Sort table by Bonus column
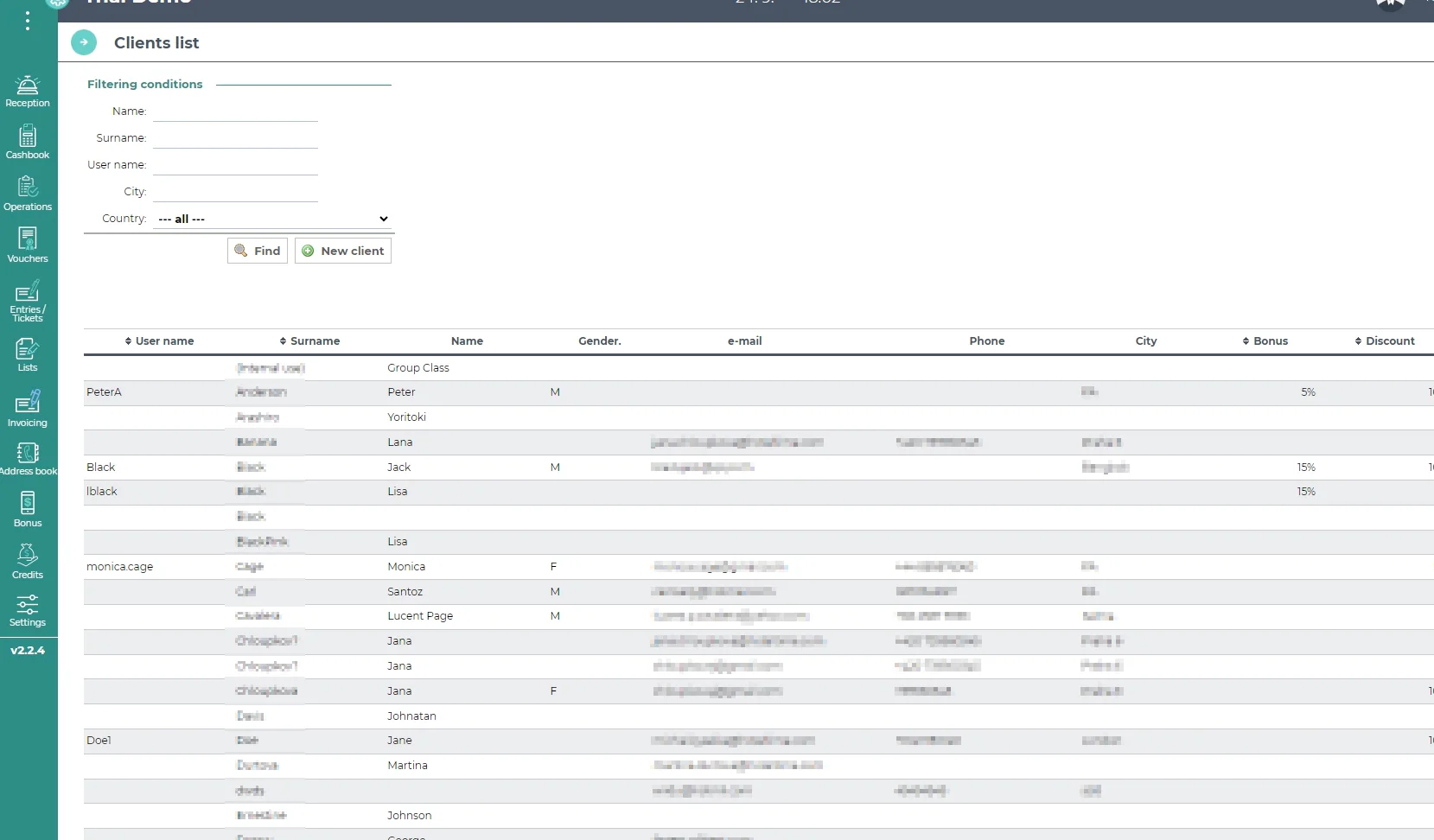This screenshot has width=1434, height=840. tap(1265, 341)
